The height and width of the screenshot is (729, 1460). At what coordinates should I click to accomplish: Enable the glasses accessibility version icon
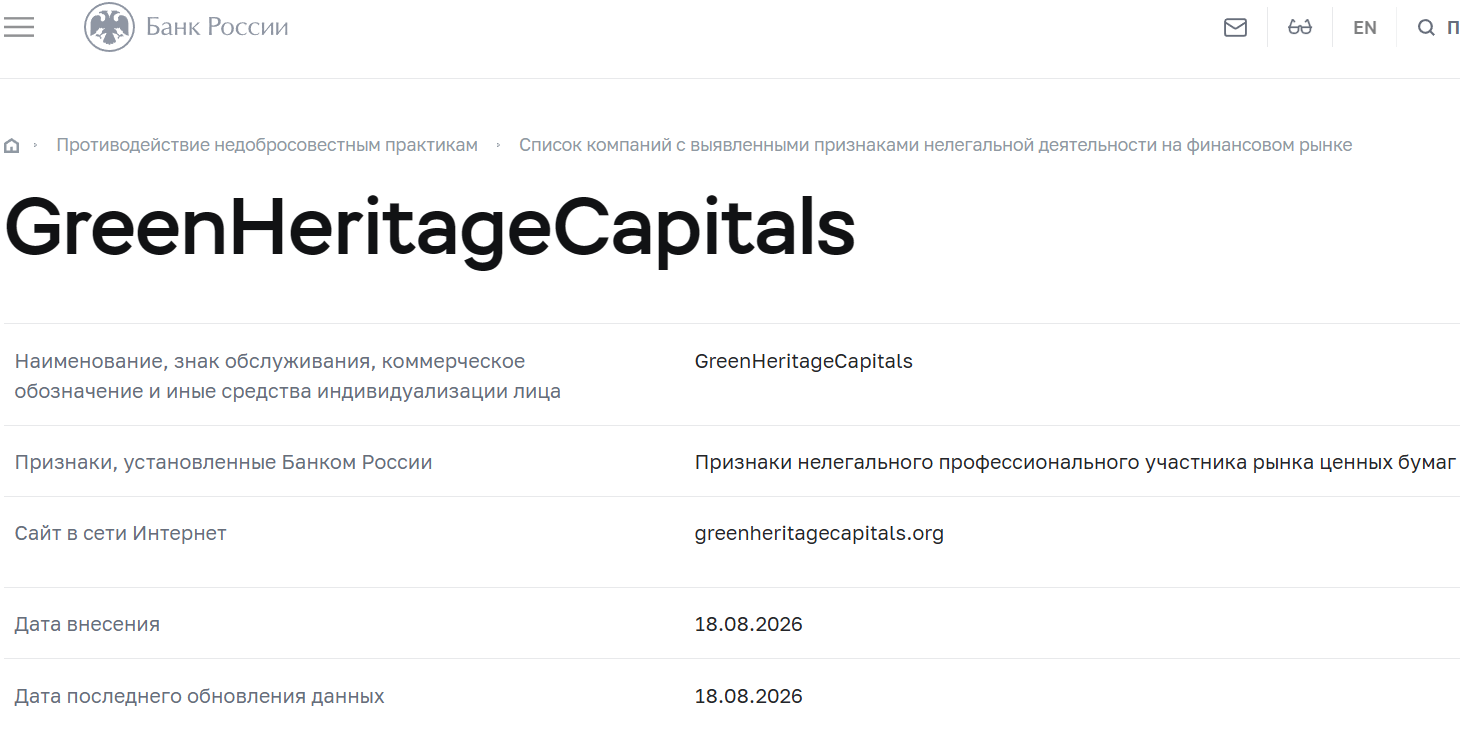[x=1299, y=28]
